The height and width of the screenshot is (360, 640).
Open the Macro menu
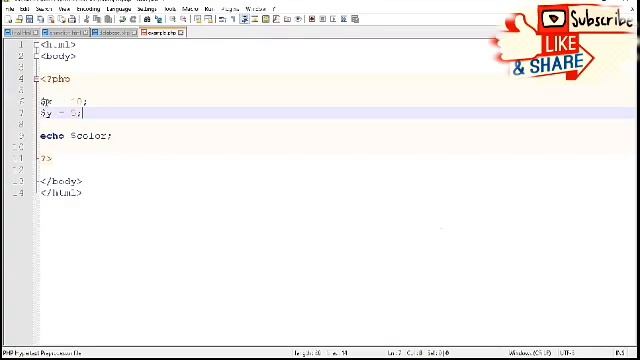(x=190, y=9)
